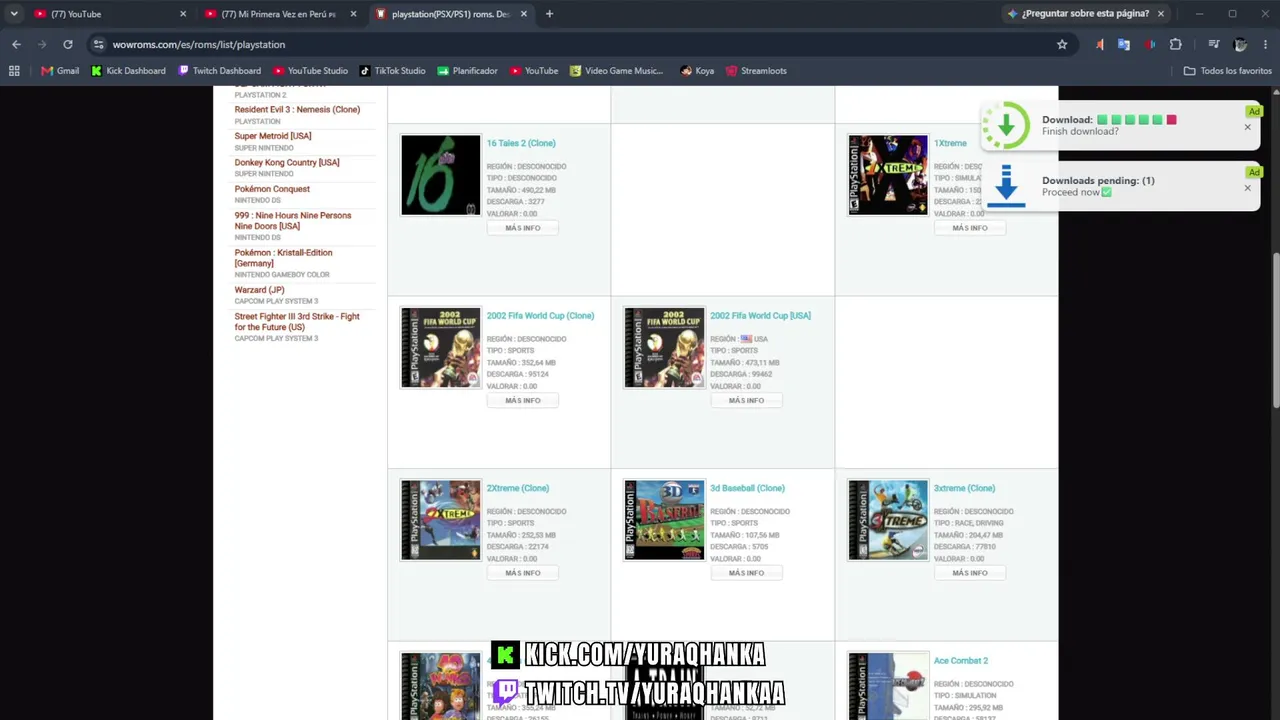Open 'Warzard (JP)' sidebar link

pos(259,290)
